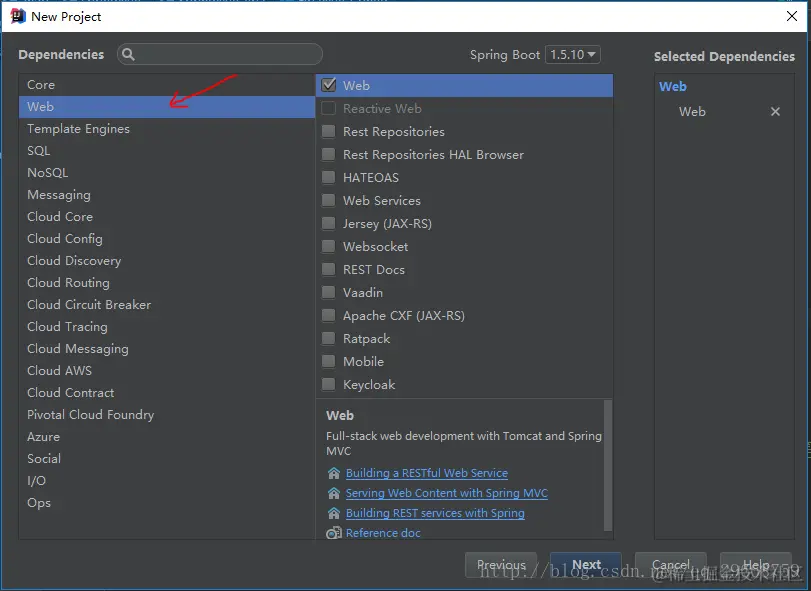Tick the Web Services checkbox
The image size is (811, 591).
328,200
